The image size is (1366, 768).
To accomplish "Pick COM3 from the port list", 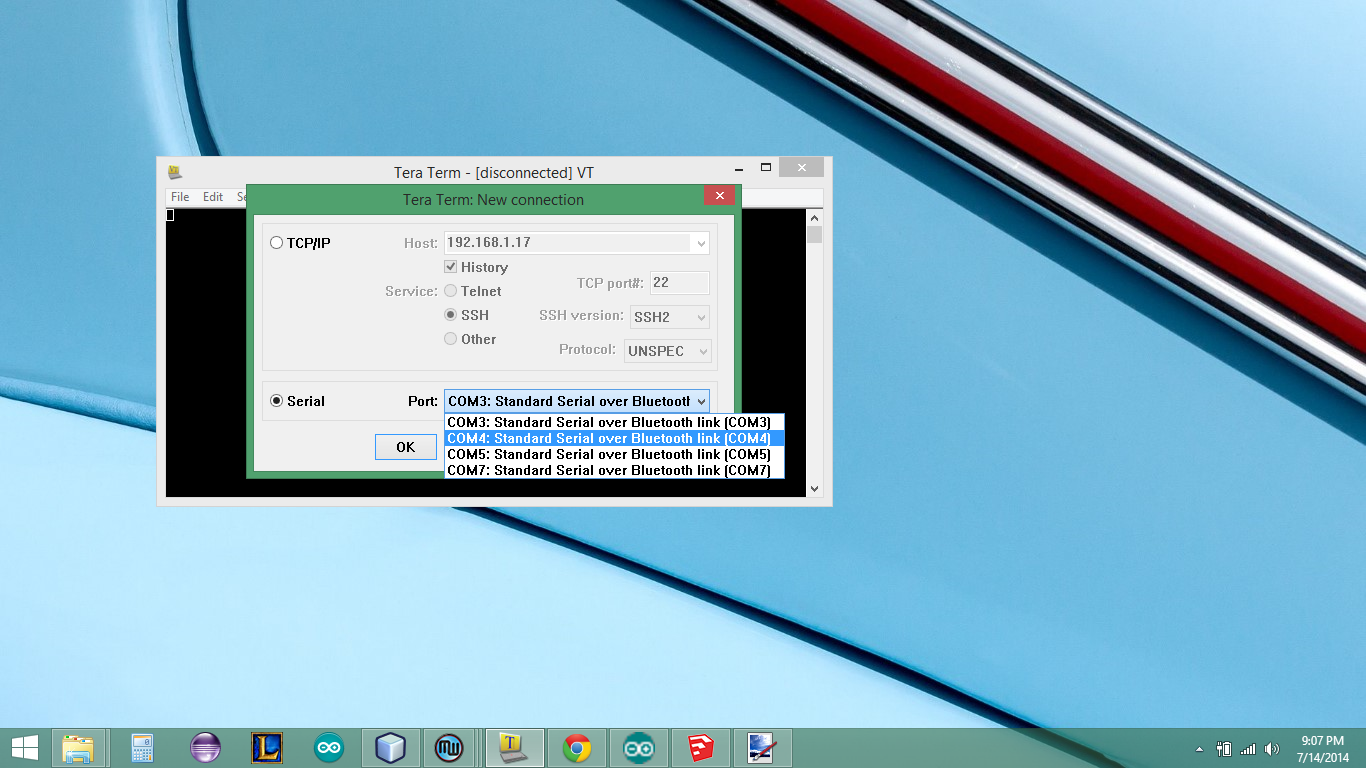I will 614,422.
